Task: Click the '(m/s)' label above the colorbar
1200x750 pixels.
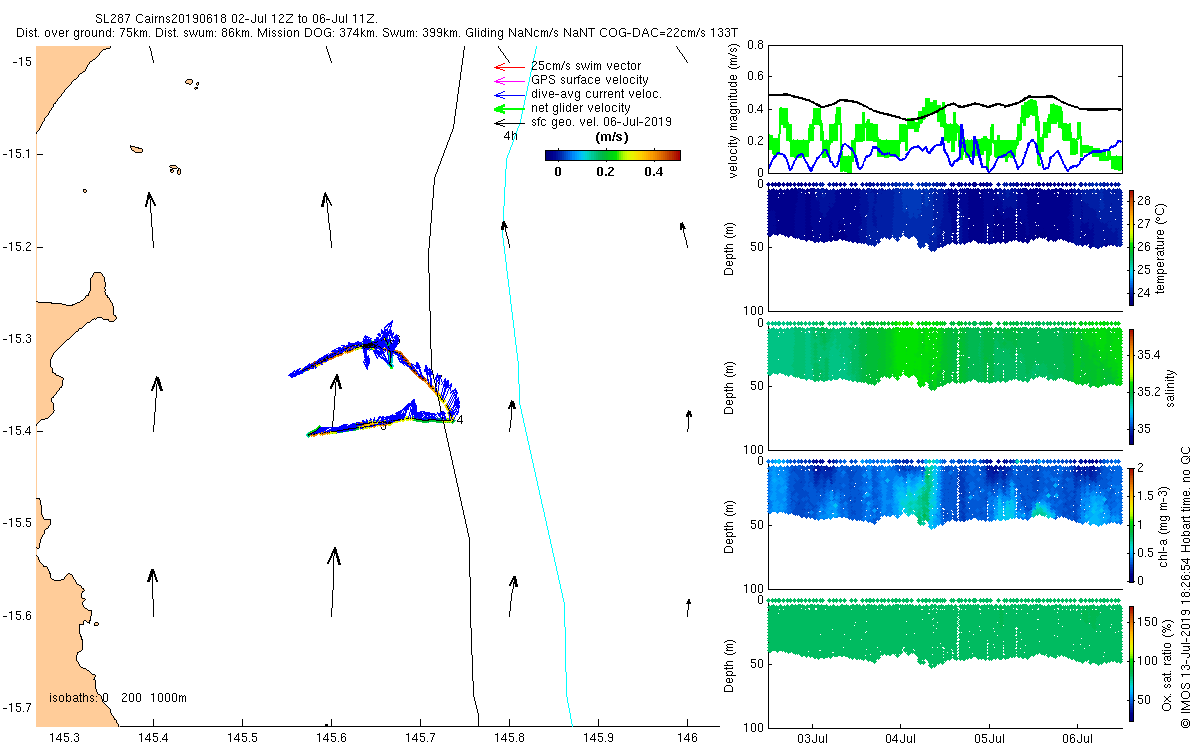Action: 611,137
